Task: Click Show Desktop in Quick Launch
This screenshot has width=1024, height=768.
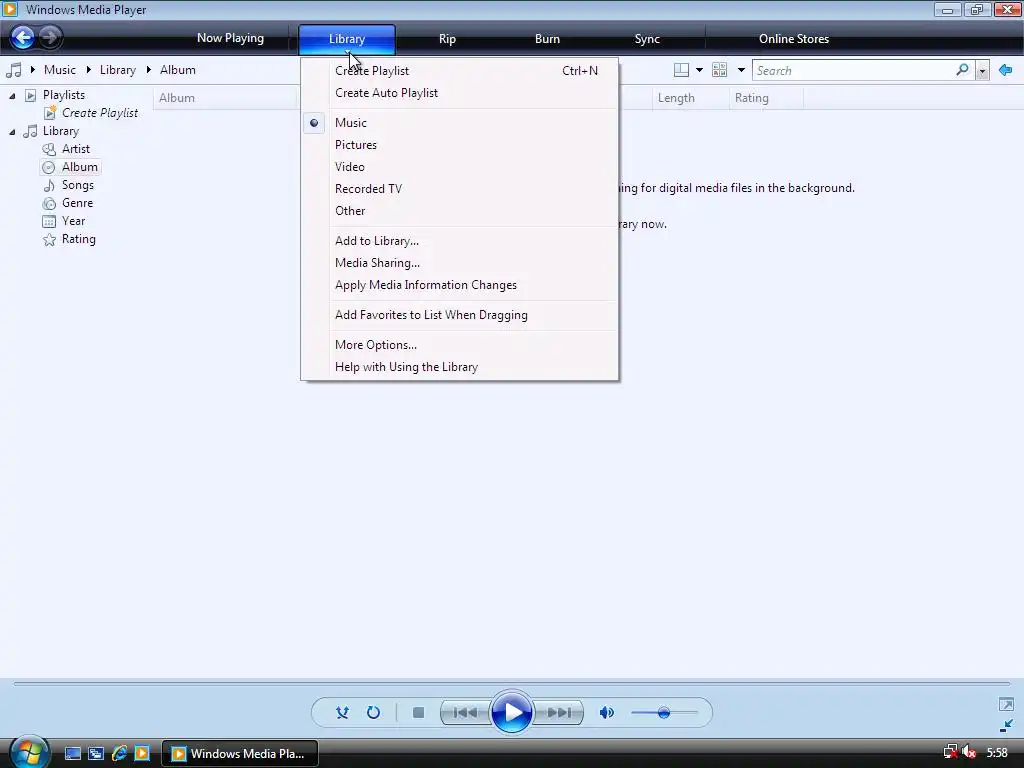Action: pos(72,754)
